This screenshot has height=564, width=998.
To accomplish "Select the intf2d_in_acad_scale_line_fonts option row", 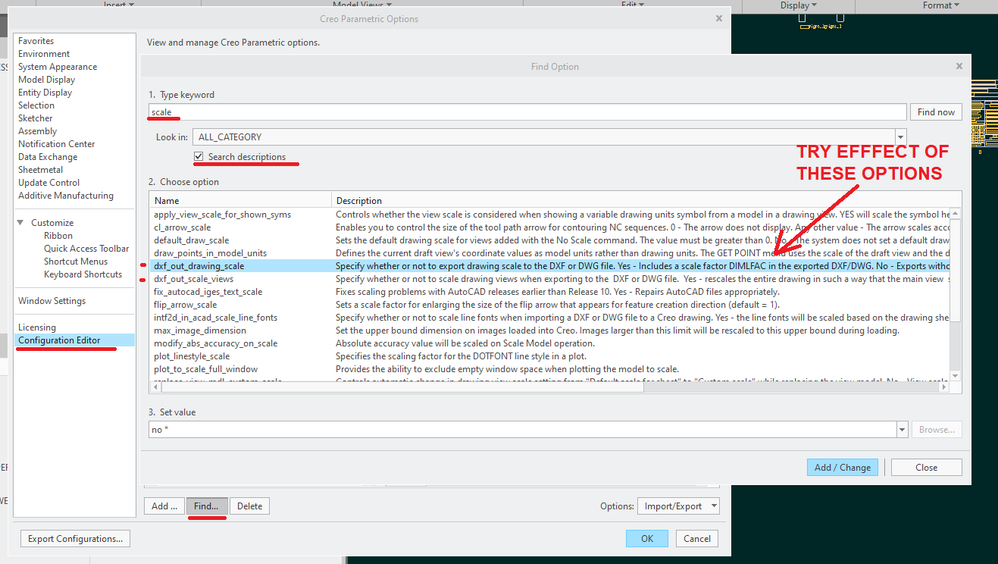I will click(549, 317).
